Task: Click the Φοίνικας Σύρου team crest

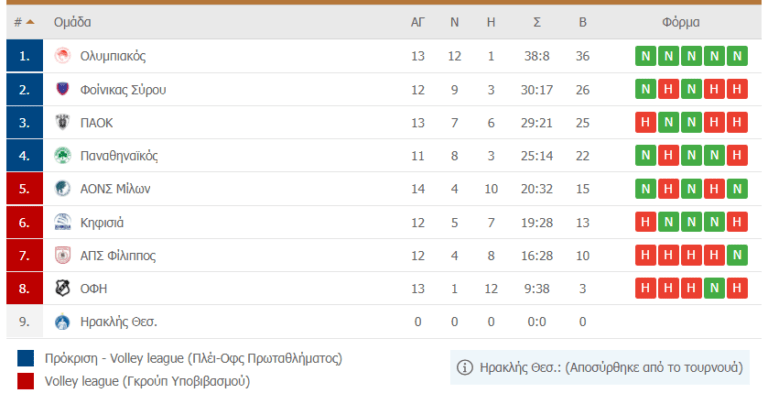Action: point(63,89)
